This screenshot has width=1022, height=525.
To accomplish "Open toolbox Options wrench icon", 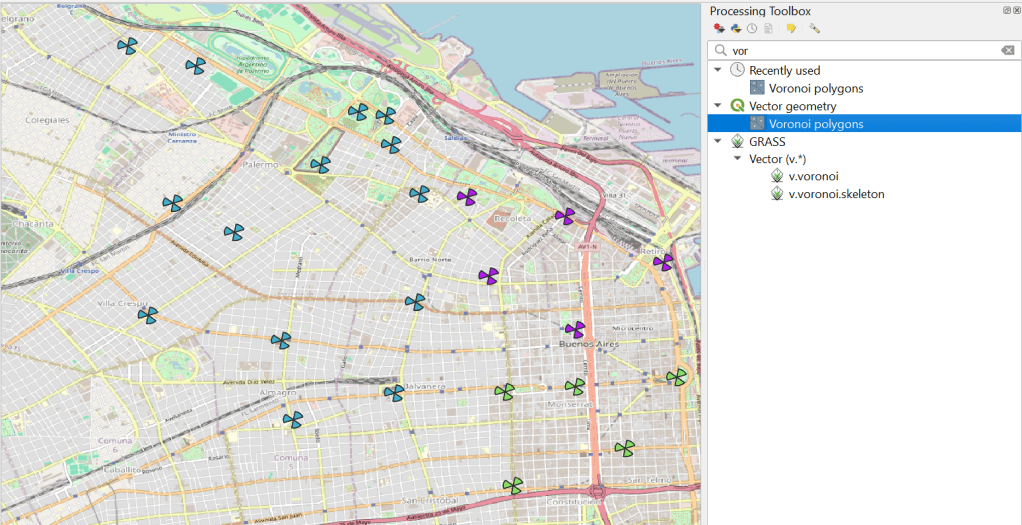I will tap(815, 29).
